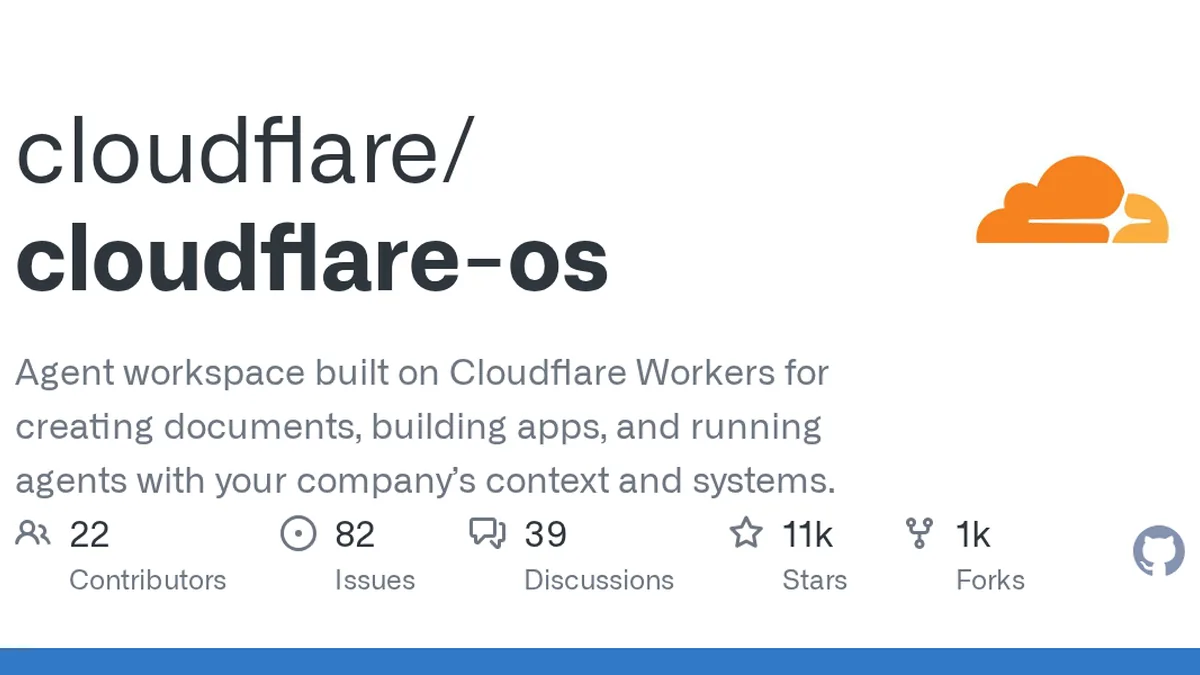Click the fork icon beside 1k

click(x=919, y=534)
